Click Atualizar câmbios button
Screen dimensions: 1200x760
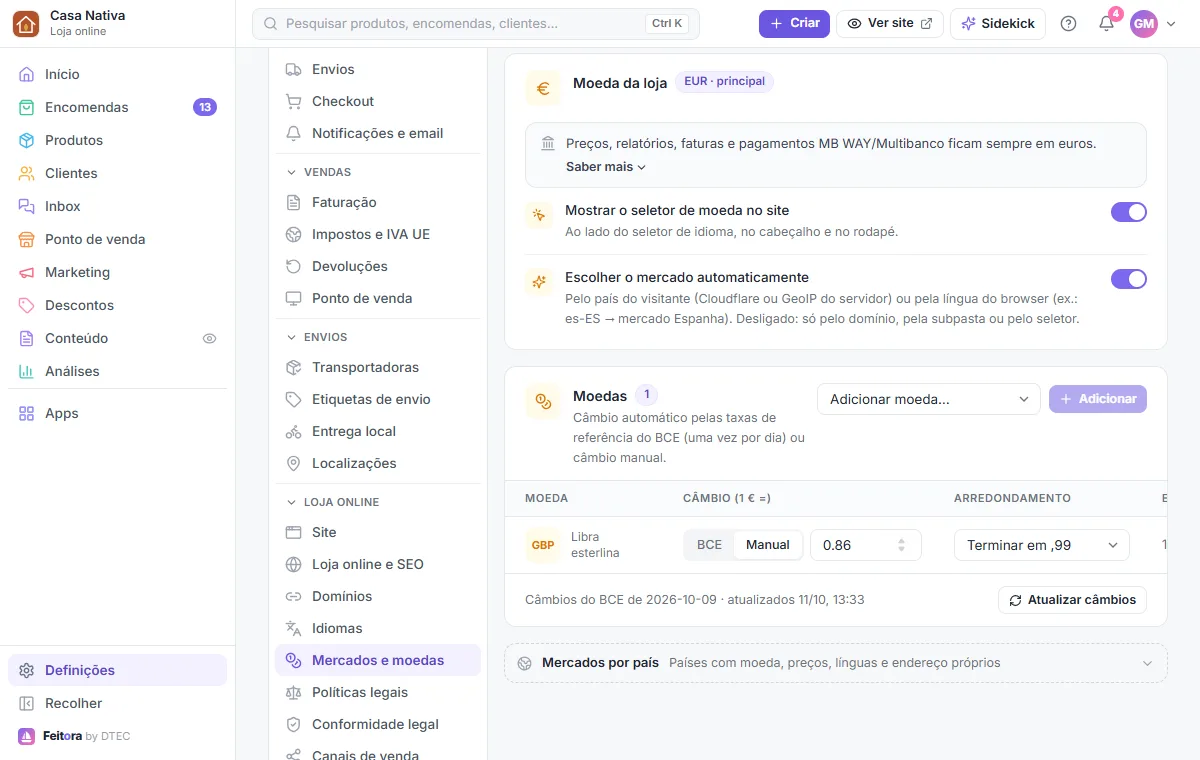[1072, 600]
